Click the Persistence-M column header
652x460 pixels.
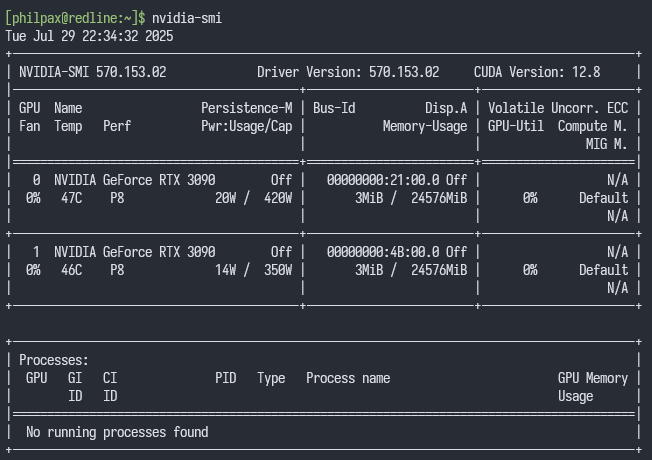tap(247, 108)
